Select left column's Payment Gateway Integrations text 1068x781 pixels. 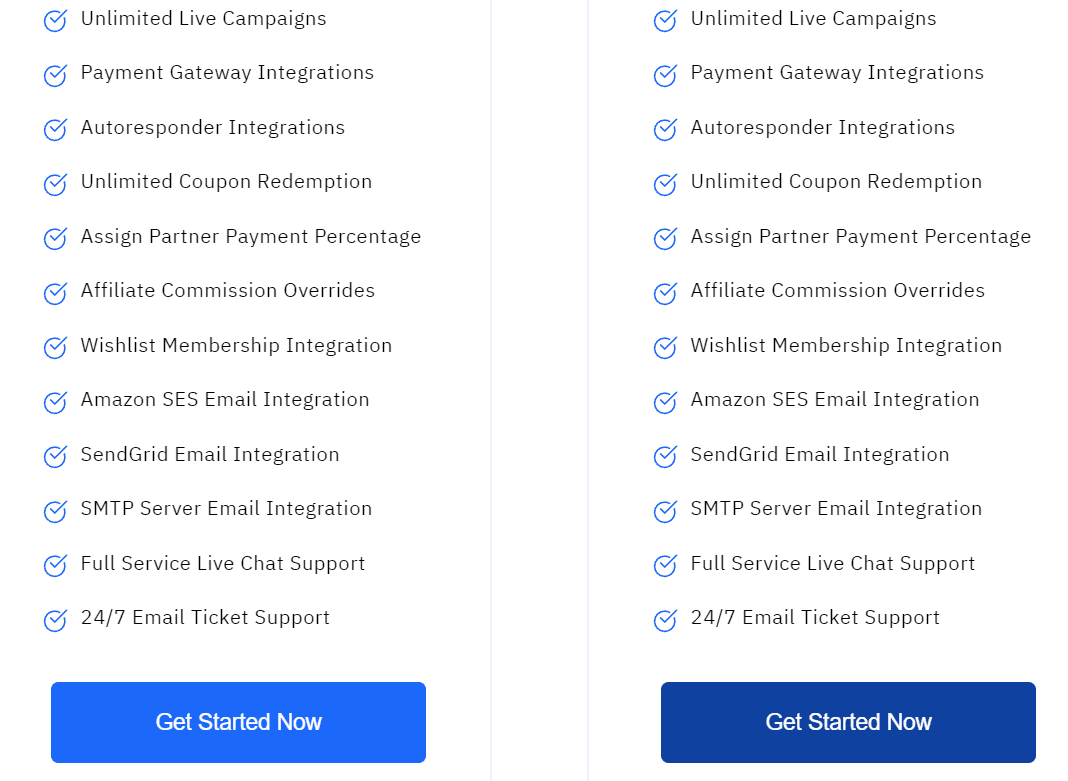pos(227,73)
